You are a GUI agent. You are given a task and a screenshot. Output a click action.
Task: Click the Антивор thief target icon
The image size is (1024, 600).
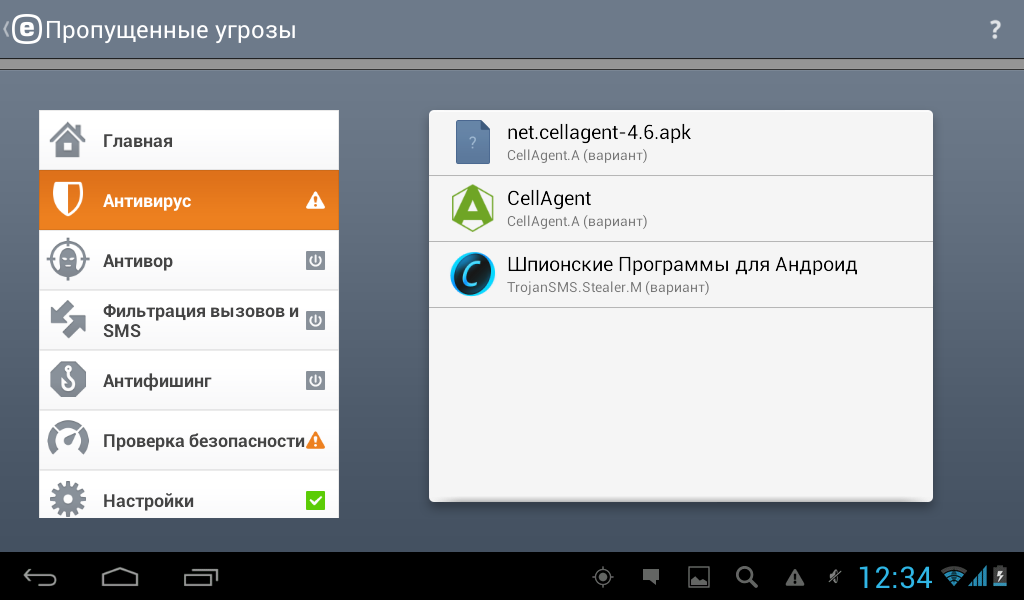pyautogui.click(x=68, y=260)
